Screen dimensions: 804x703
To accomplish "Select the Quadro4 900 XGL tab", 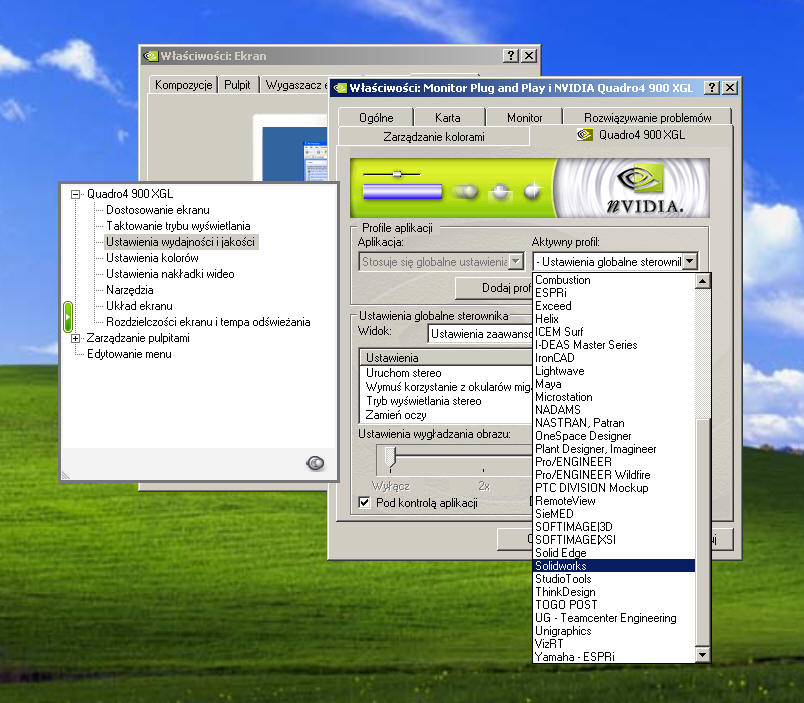I will (x=631, y=135).
